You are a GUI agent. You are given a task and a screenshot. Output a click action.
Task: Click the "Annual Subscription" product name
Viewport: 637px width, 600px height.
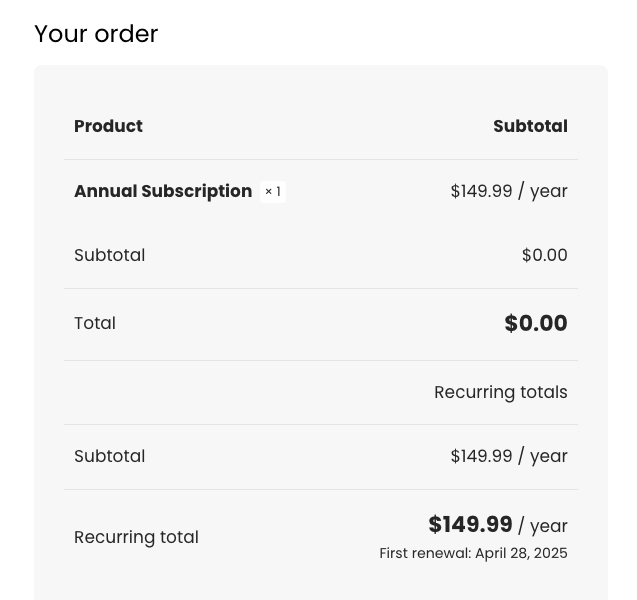coord(163,191)
